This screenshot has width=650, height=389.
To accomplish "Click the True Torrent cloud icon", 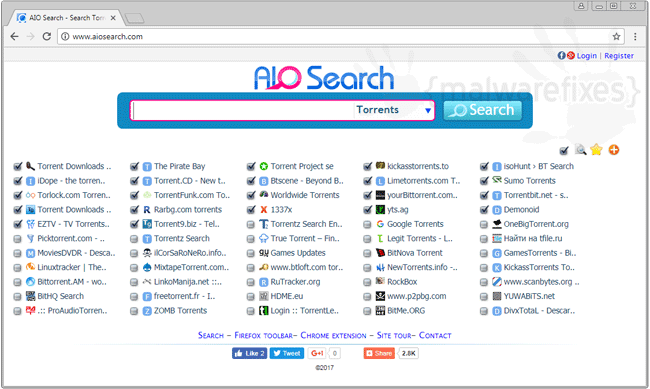I will tap(264, 238).
